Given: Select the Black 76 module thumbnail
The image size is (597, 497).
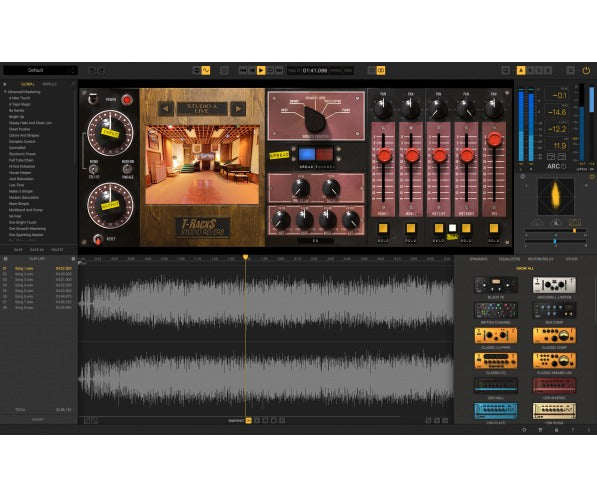Looking at the screenshot, I should click(496, 285).
